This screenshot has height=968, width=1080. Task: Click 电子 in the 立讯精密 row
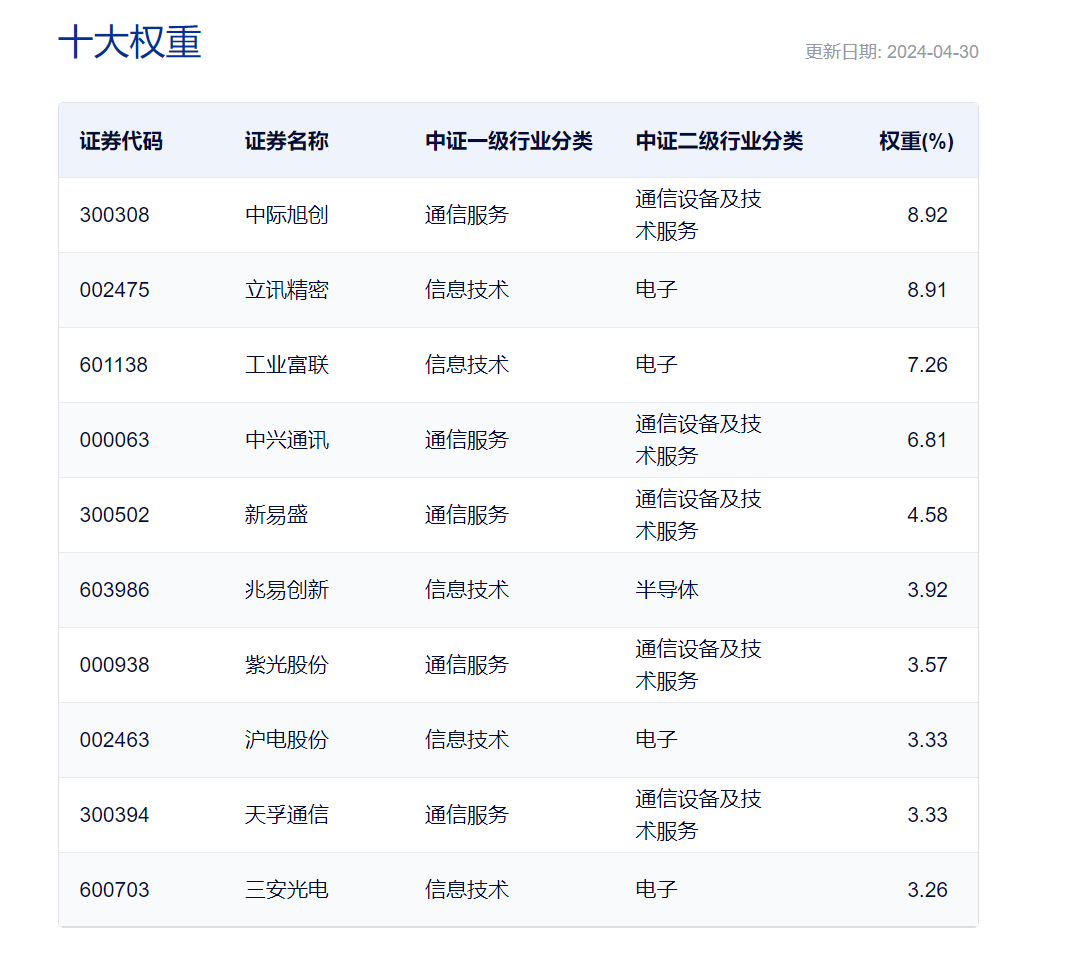click(x=656, y=290)
